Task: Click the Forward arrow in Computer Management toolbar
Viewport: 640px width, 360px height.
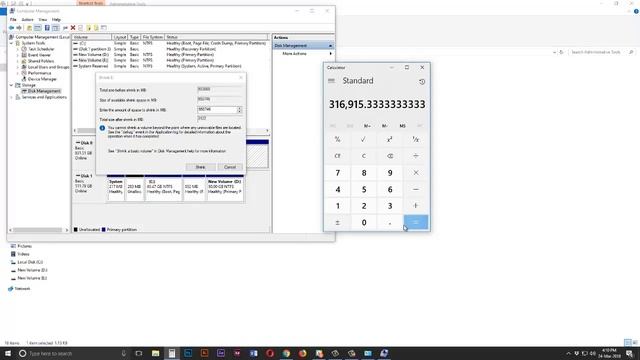Action: coord(19,28)
